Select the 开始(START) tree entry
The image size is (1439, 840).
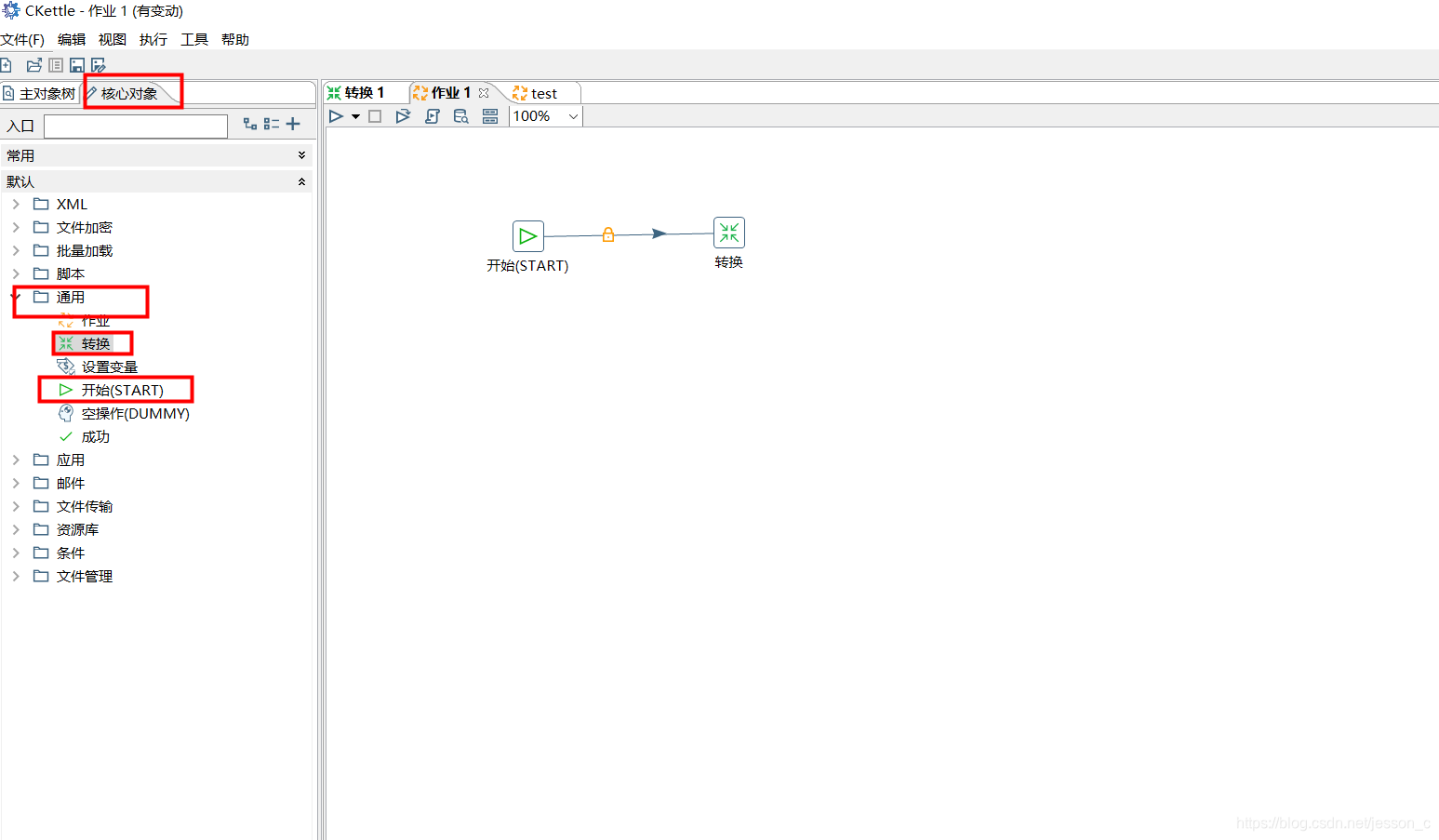(123, 391)
